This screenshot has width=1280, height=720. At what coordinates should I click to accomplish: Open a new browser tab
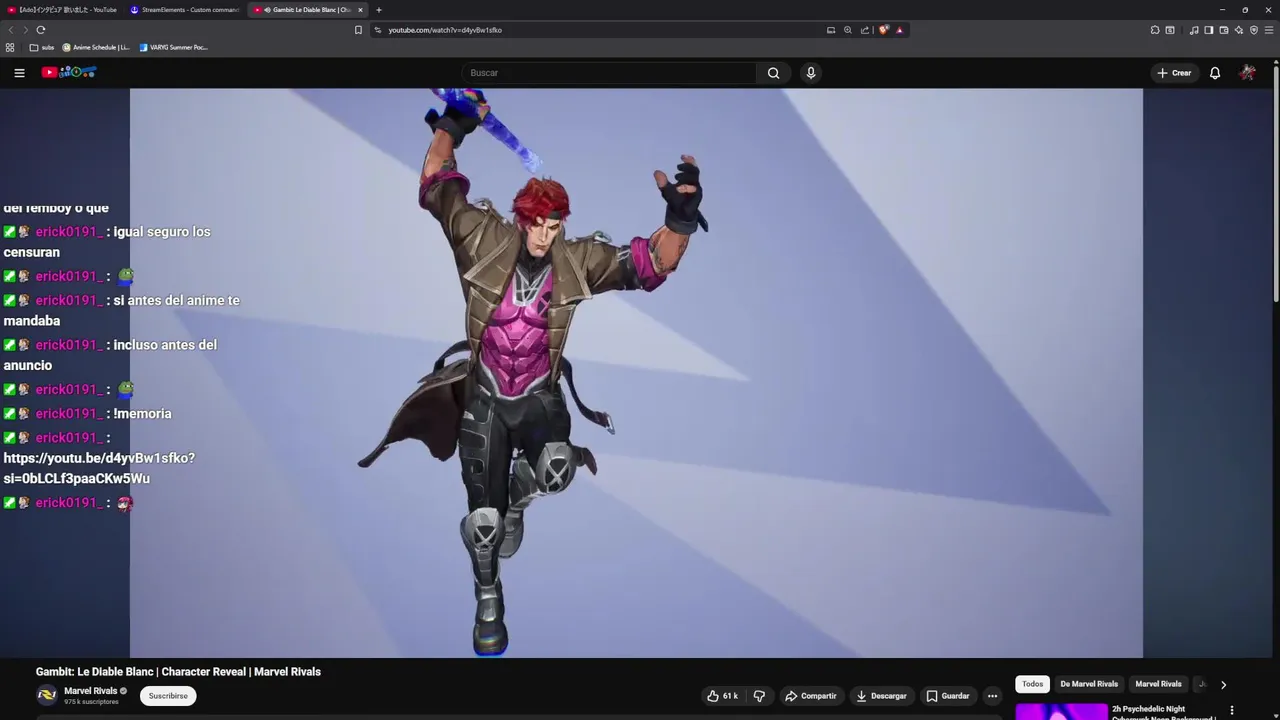click(x=379, y=10)
